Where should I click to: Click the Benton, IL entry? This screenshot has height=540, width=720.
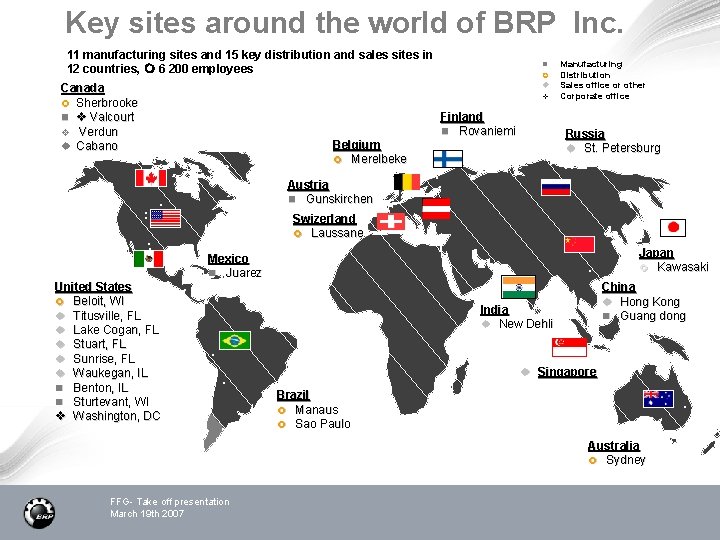[101, 388]
